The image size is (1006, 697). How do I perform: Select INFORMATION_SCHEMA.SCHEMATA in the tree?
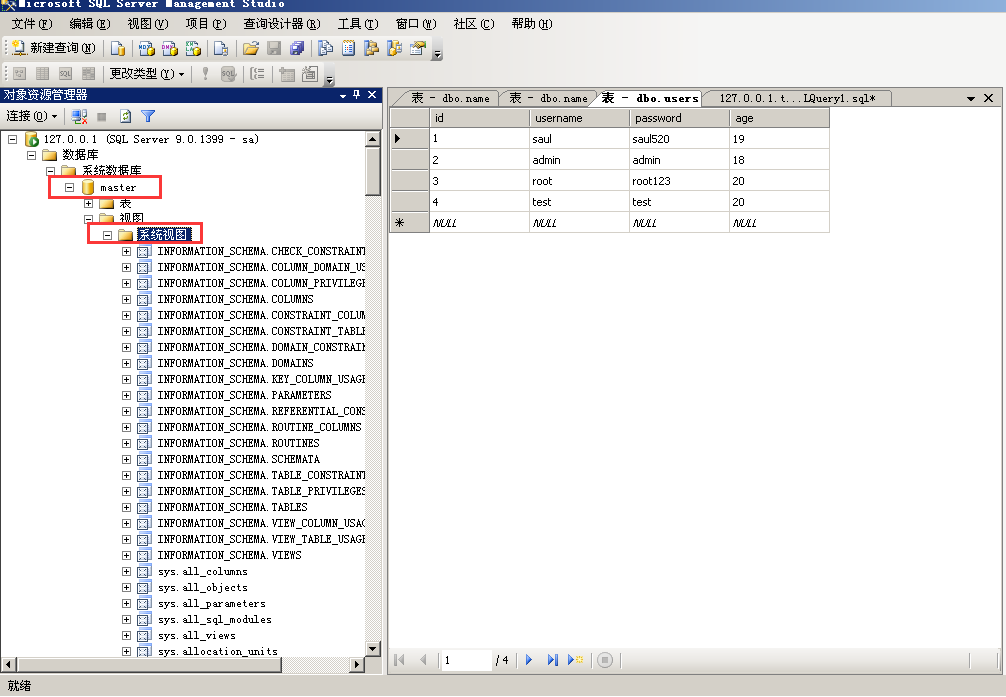[239, 460]
